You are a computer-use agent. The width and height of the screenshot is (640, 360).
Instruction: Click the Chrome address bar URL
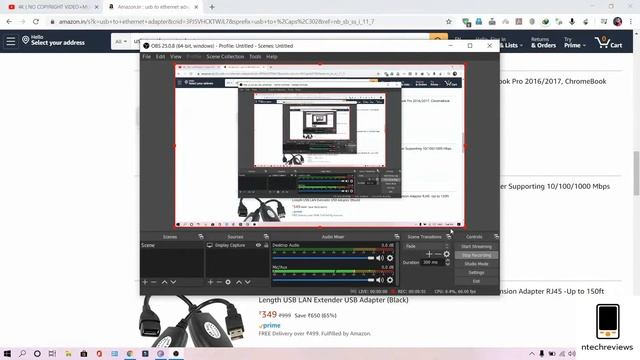tap(216, 22)
